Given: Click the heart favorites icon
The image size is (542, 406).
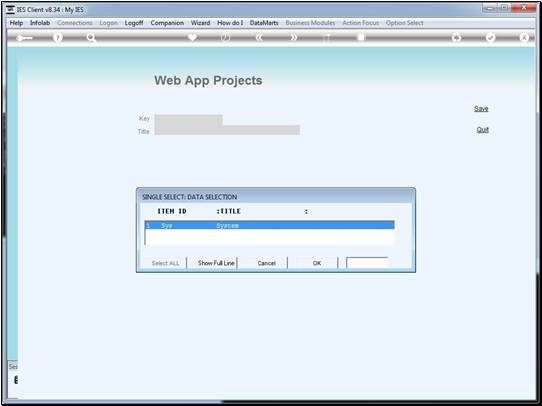Looking at the screenshot, I should (193, 37).
